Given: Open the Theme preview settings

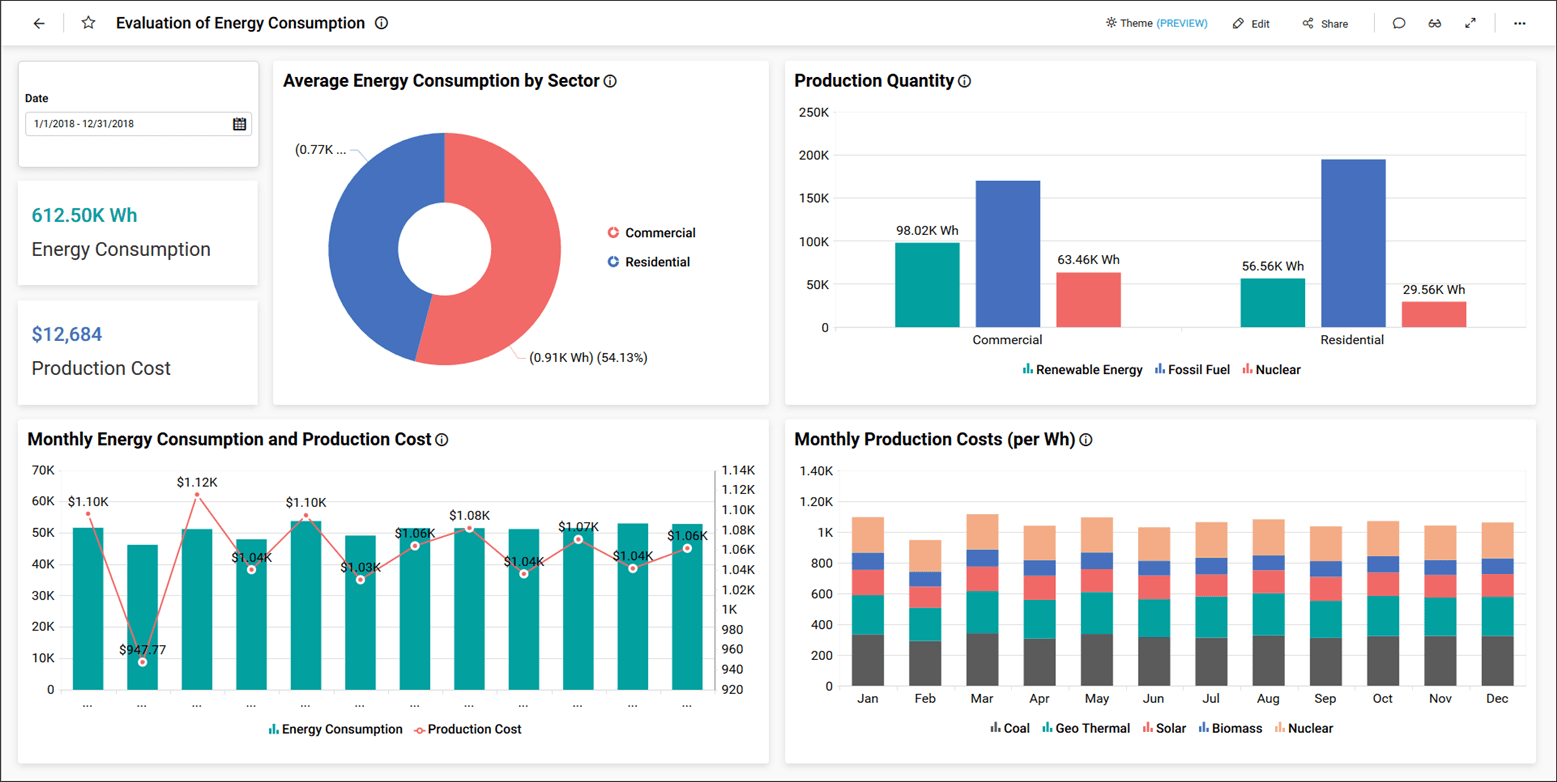Looking at the screenshot, I should click(1156, 22).
